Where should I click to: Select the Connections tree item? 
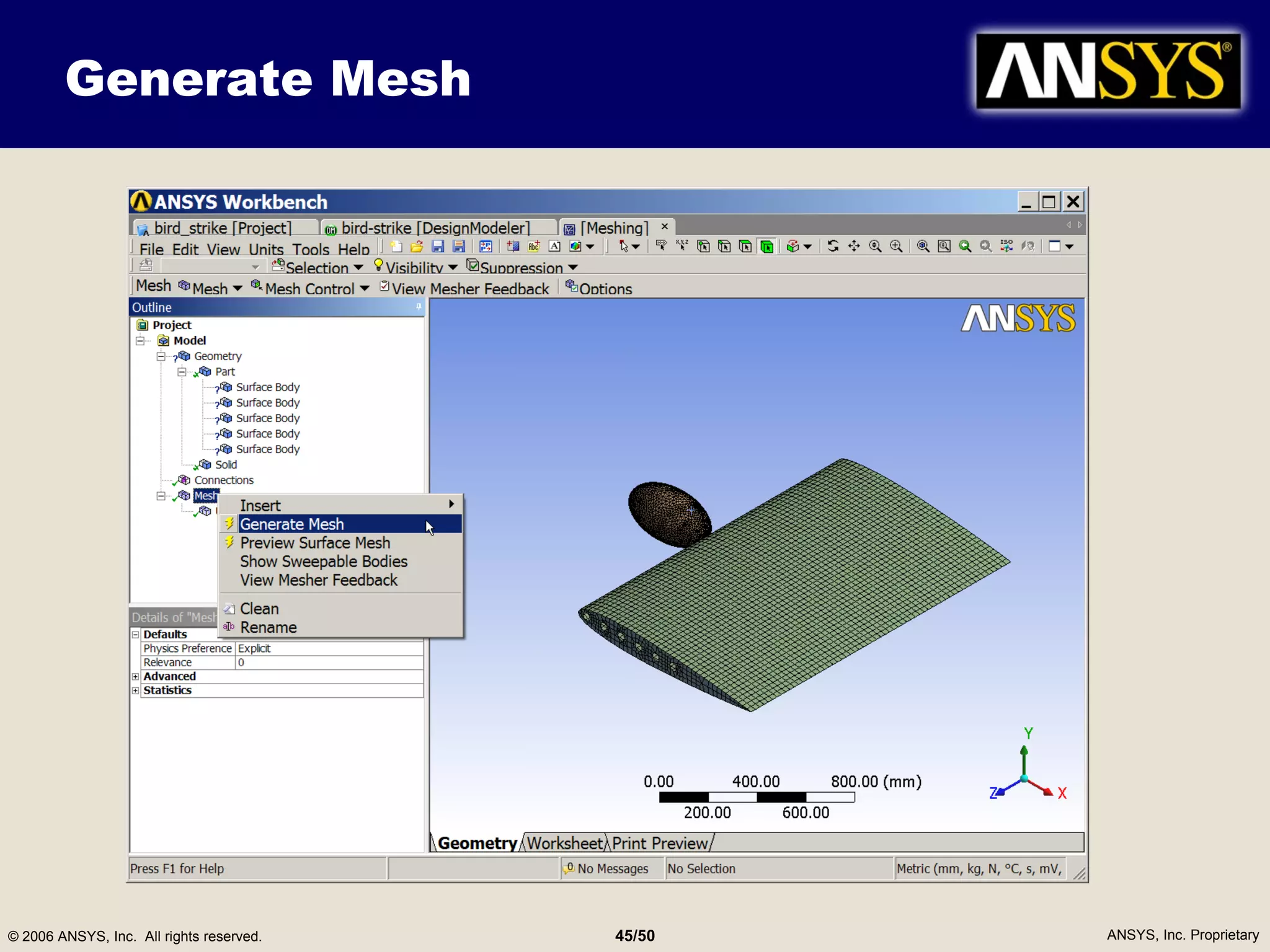click(x=223, y=480)
